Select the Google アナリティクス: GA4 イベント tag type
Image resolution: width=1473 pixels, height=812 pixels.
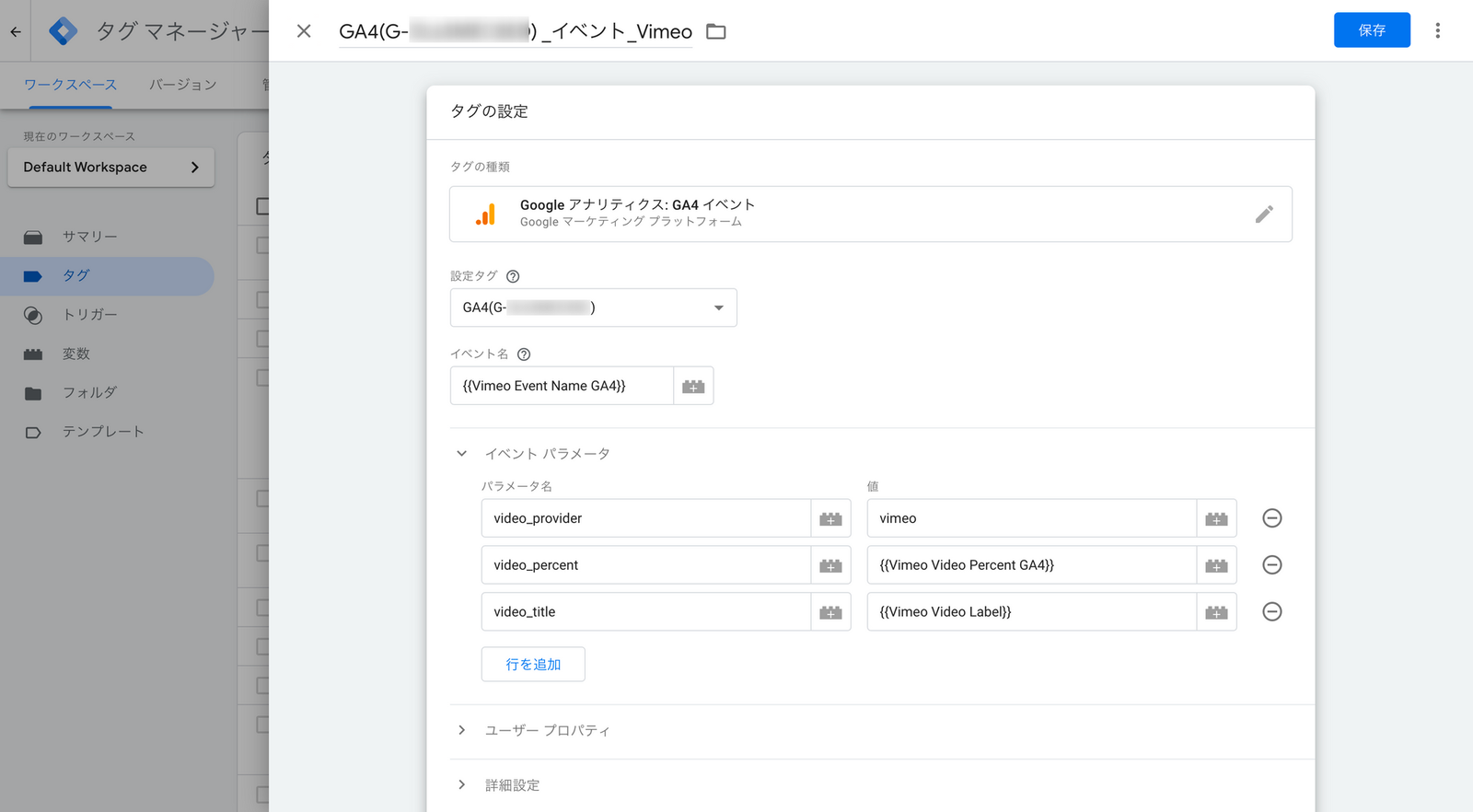click(x=870, y=214)
